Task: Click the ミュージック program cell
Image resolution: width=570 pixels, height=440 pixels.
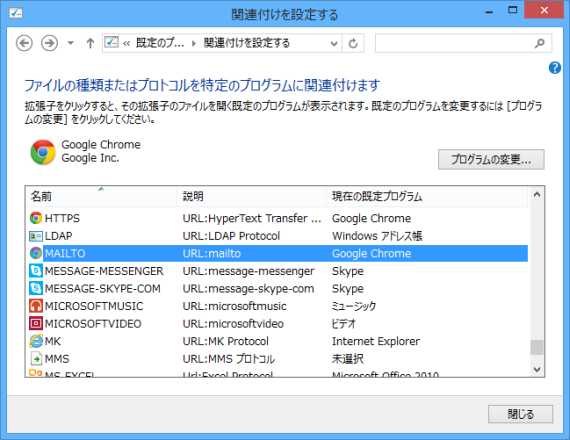Action: [x=354, y=306]
